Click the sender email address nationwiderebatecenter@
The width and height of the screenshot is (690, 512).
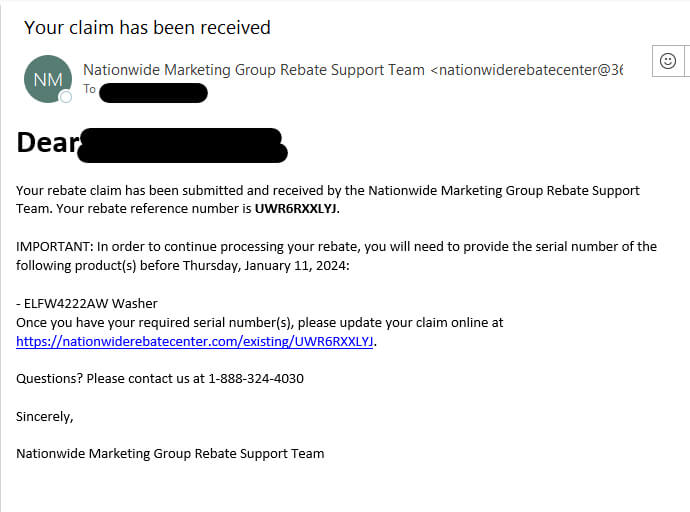(x=527, y=69)
